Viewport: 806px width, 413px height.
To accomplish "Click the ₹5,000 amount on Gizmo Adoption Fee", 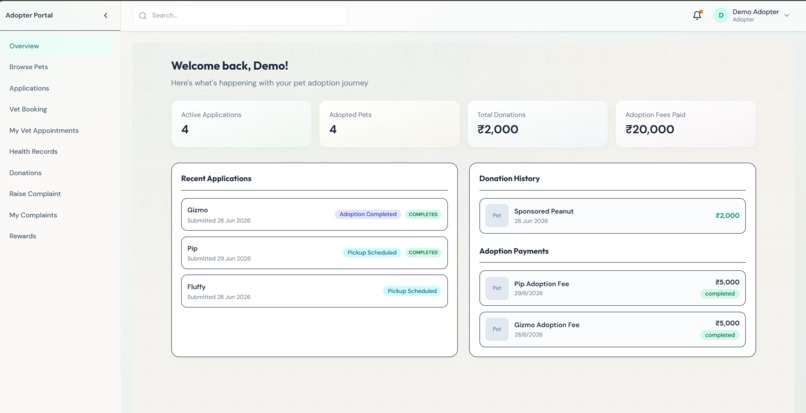I will 727,324.
